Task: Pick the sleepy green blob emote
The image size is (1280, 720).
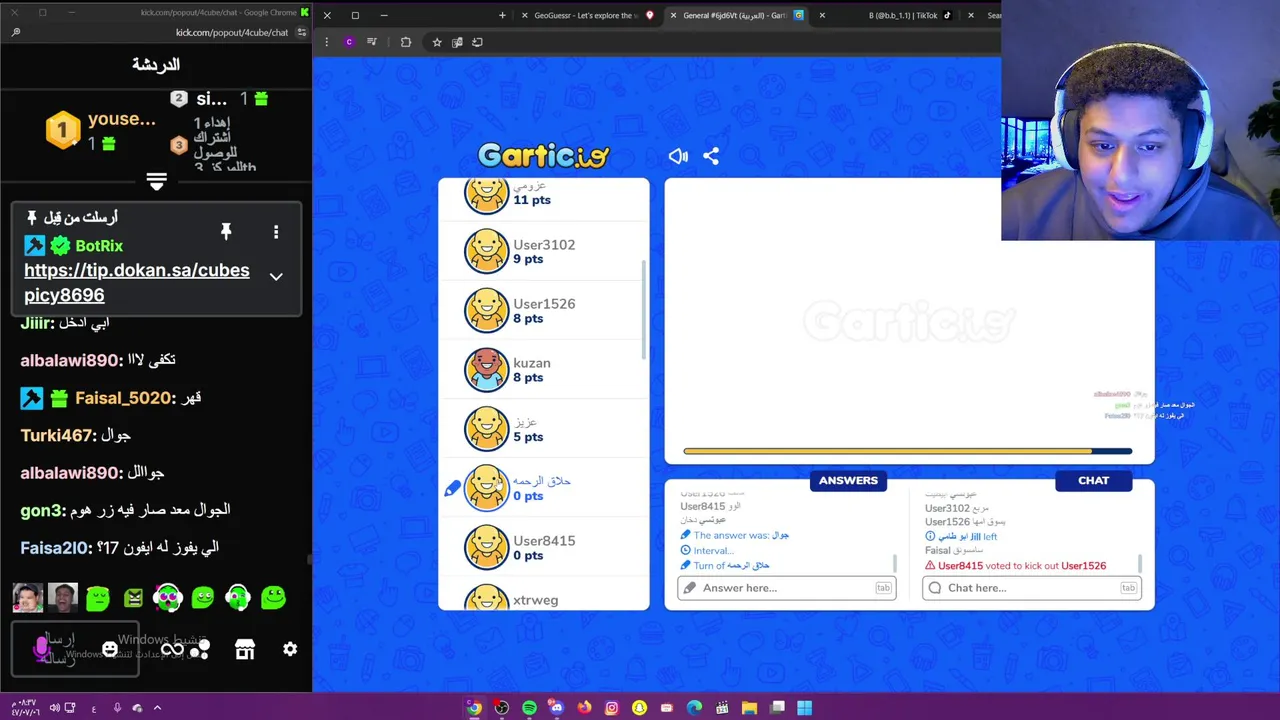Action: tap(97, 598)
